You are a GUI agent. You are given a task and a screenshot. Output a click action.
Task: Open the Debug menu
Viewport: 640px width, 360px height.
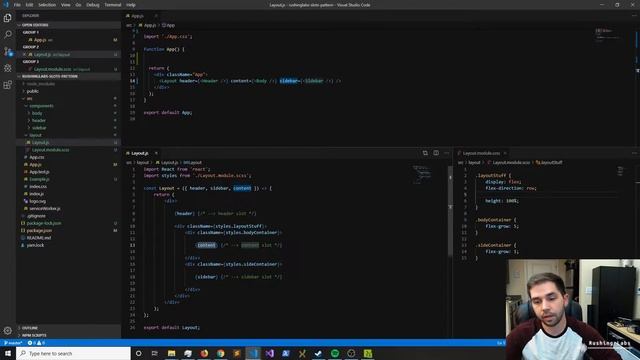tap(93, 5)
